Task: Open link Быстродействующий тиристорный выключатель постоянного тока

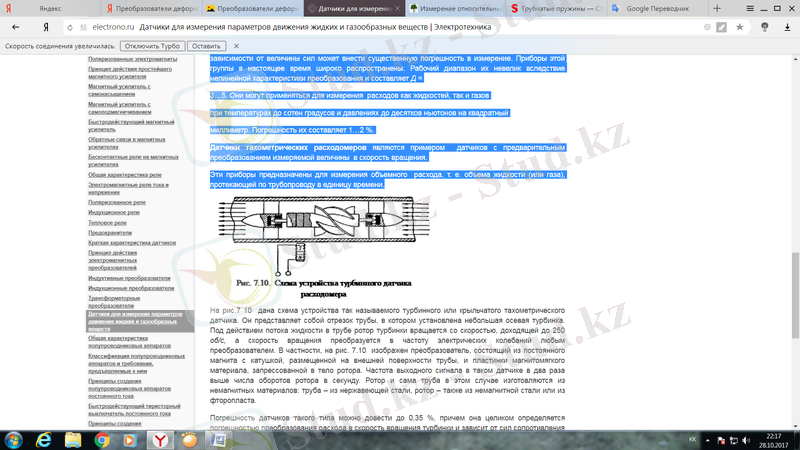Action: pos(134,410)
